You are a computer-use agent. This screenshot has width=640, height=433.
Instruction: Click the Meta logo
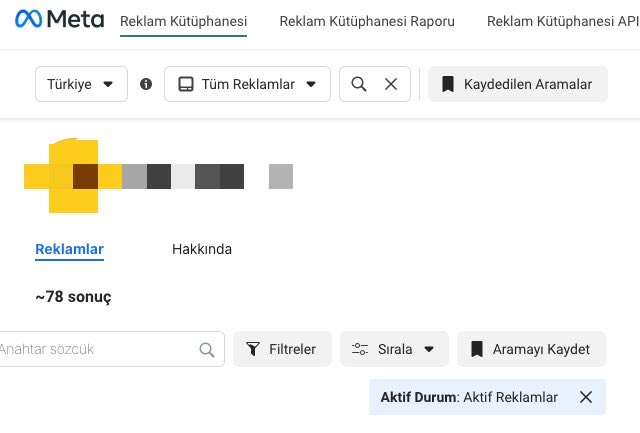coord(60,19)
